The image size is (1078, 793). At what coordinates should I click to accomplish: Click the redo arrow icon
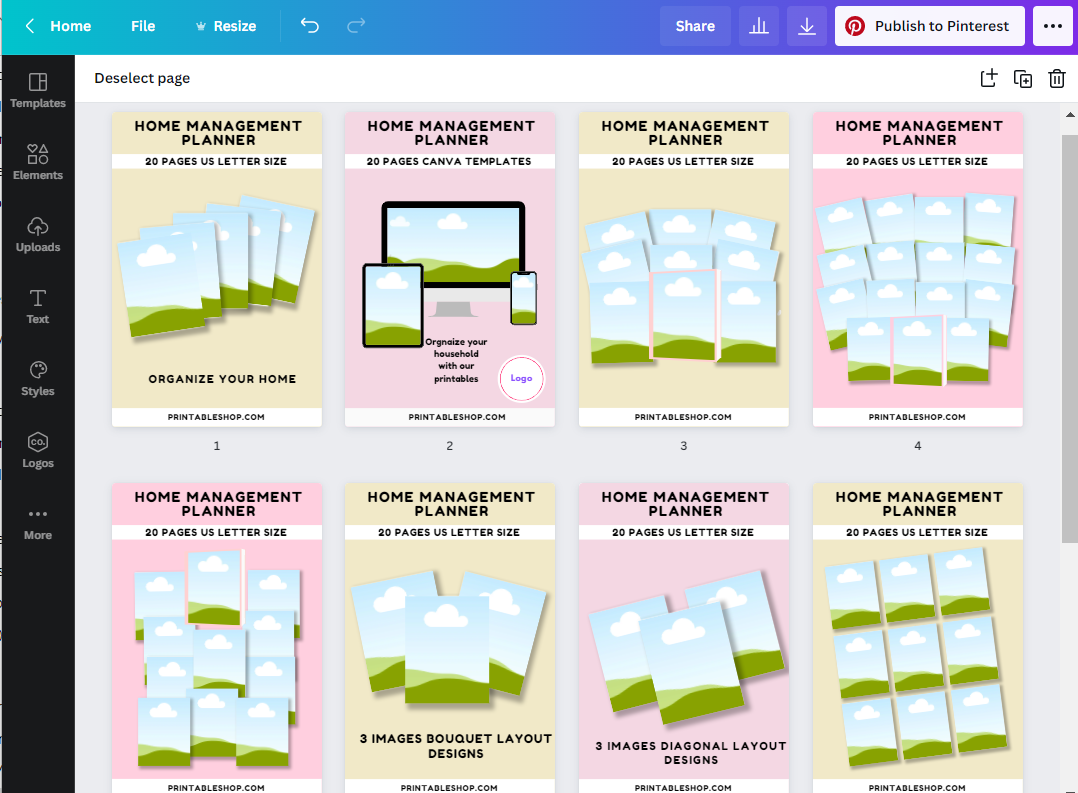click(x=356, y=26)
